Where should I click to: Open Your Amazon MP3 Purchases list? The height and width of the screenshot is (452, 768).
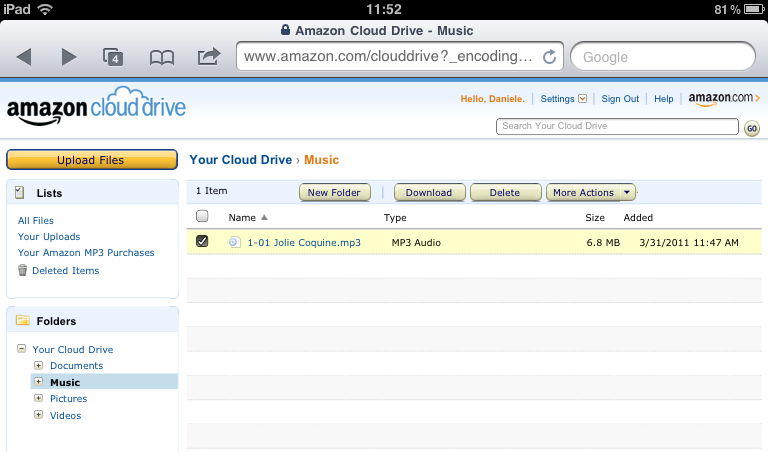[86, 253]
